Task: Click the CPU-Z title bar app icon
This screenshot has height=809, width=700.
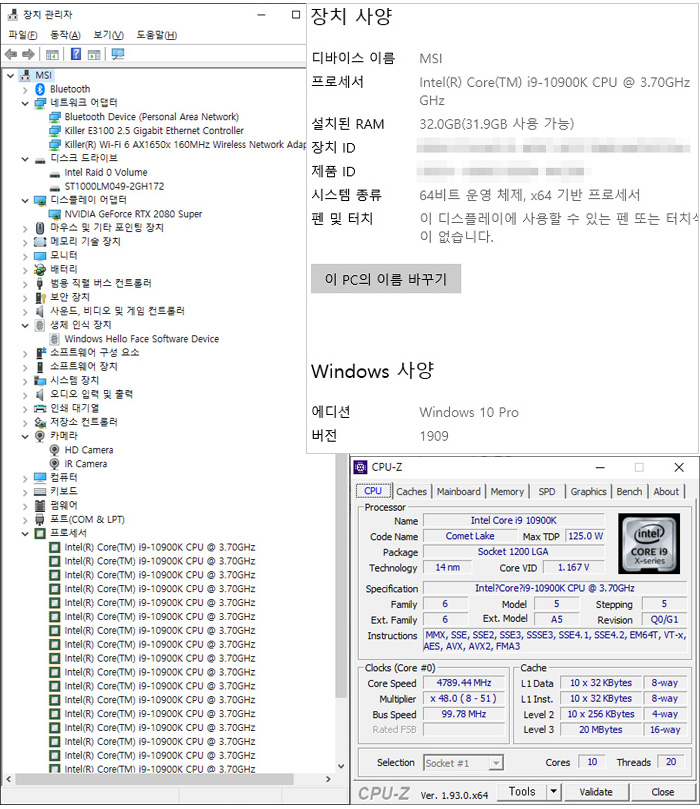Action: pyautogui.click(x=360, y=467)
